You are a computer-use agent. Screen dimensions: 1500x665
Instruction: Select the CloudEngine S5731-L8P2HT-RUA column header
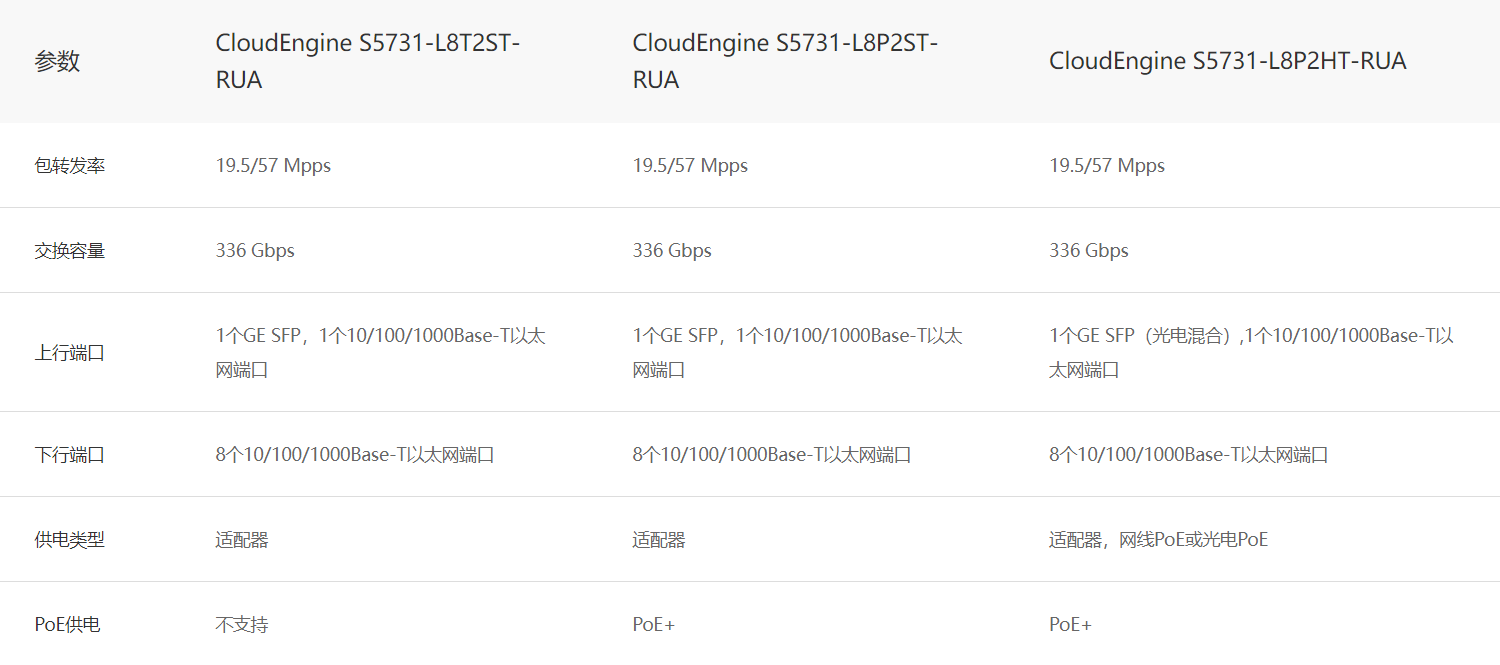click(1227, 62)
